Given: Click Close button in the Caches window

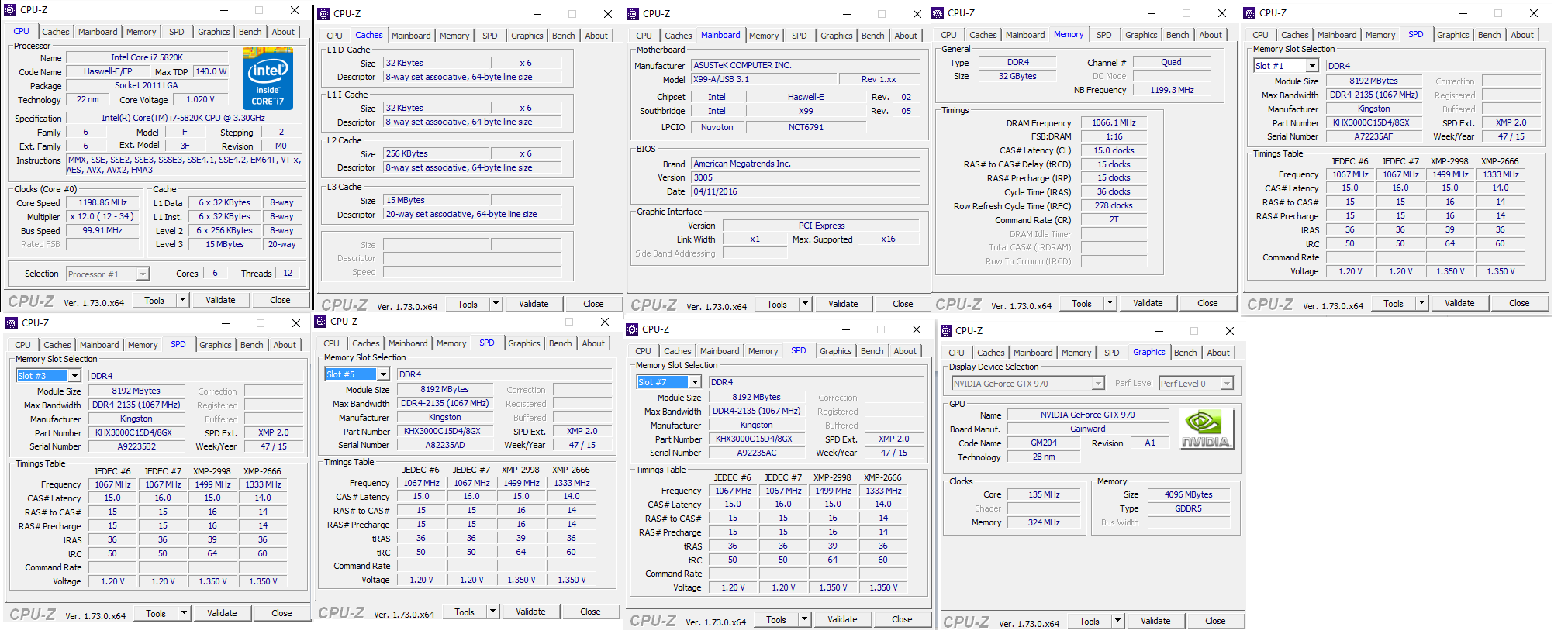Looking at the screenshot, I should 593,304.
